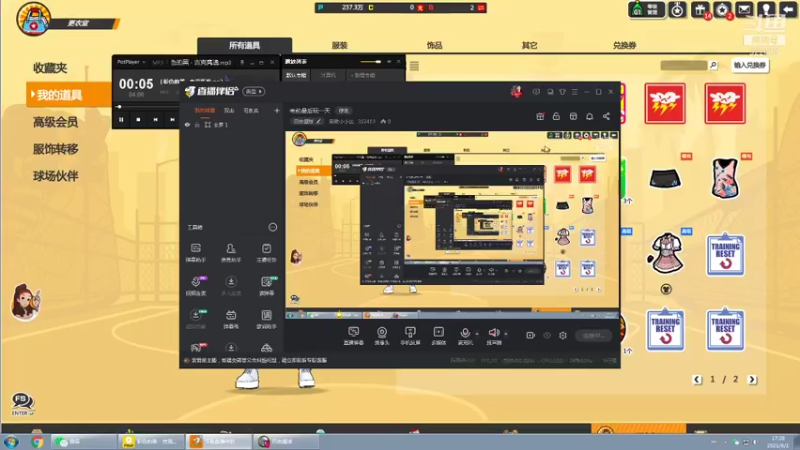Open the mail envelope icon in game top bar
The image size is (800, 450).
pyautogui.click(x=744, y=10)
